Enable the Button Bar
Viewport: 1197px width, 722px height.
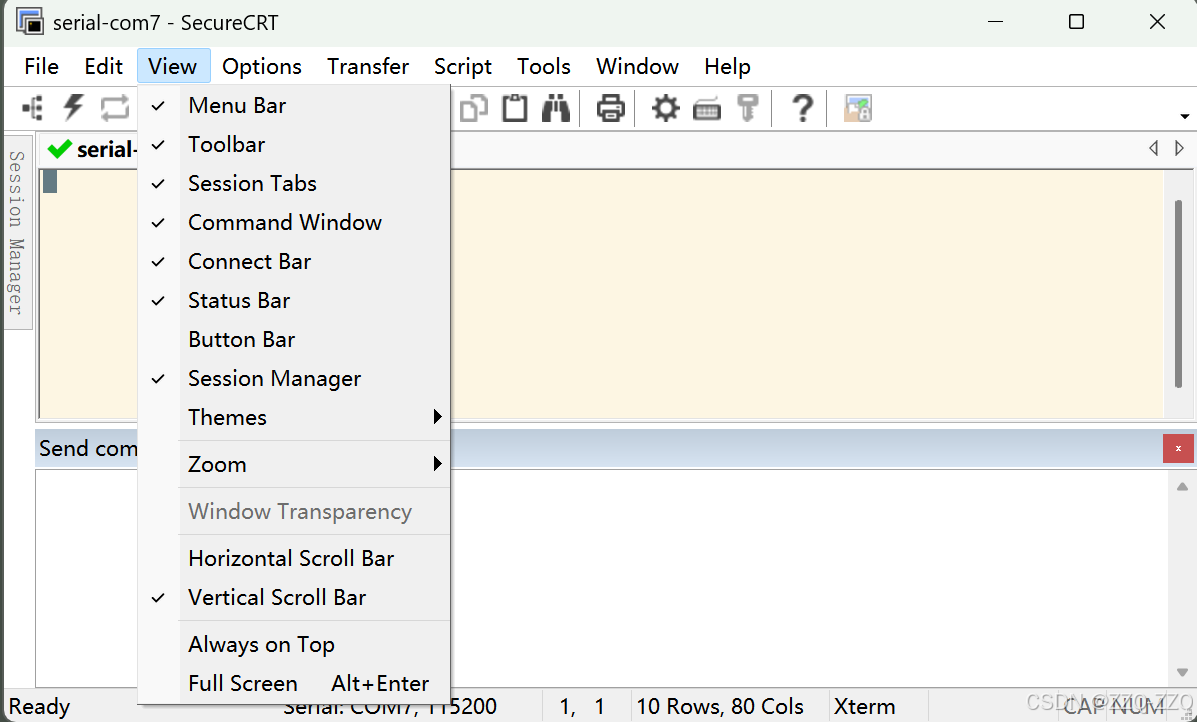pos(294,339)
